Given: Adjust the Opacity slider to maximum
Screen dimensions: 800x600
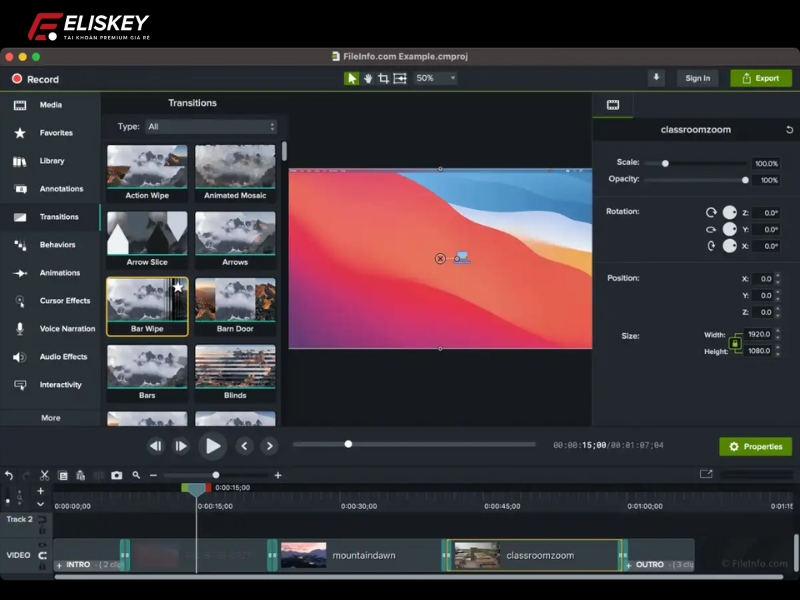Looking at the screenshot, I should 744,180.
